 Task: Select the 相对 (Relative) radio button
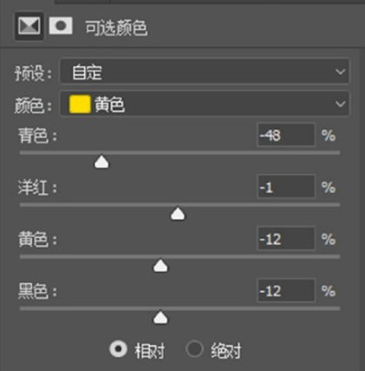[x=118, y=349]
